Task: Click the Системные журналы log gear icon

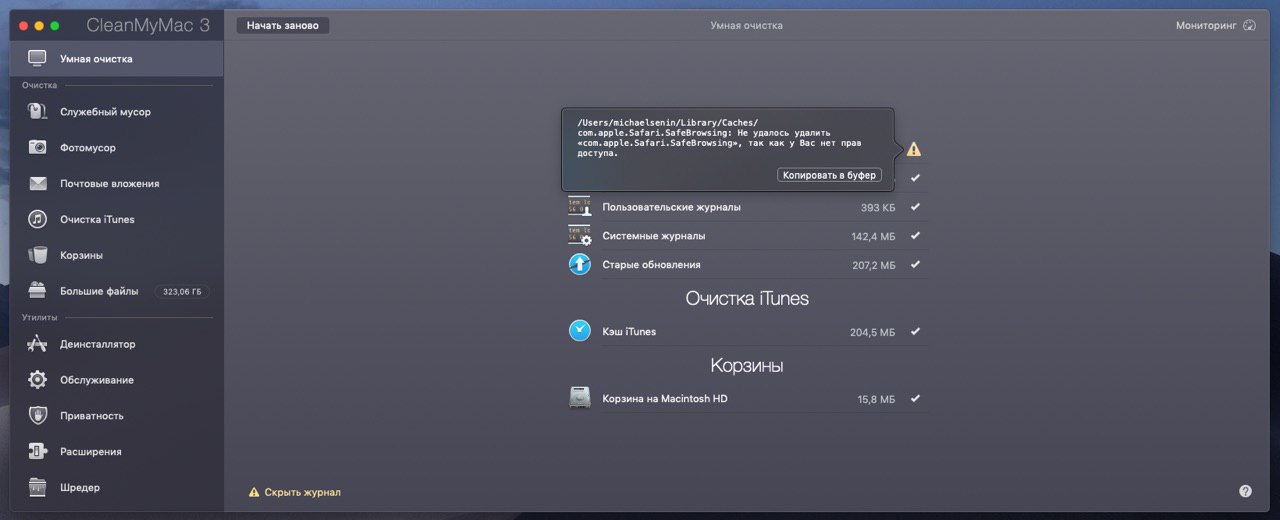Action: click(580, 236)
